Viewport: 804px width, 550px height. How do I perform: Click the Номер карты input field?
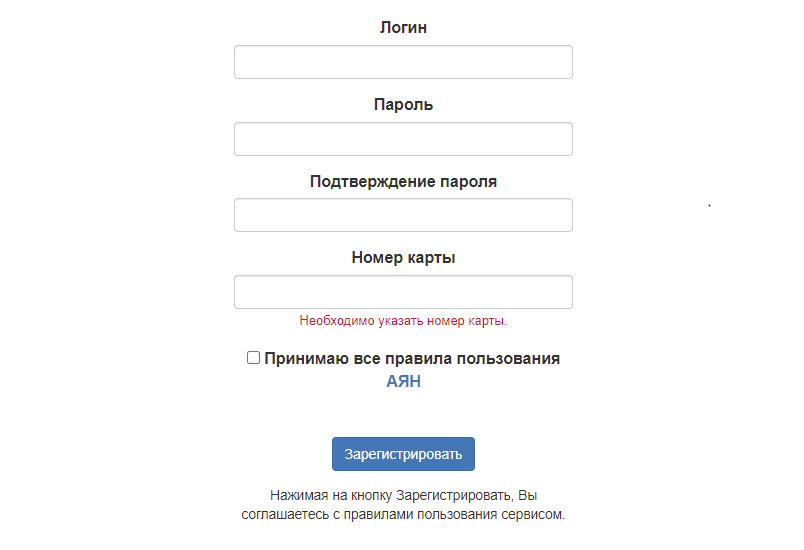[x=403, y=292]
